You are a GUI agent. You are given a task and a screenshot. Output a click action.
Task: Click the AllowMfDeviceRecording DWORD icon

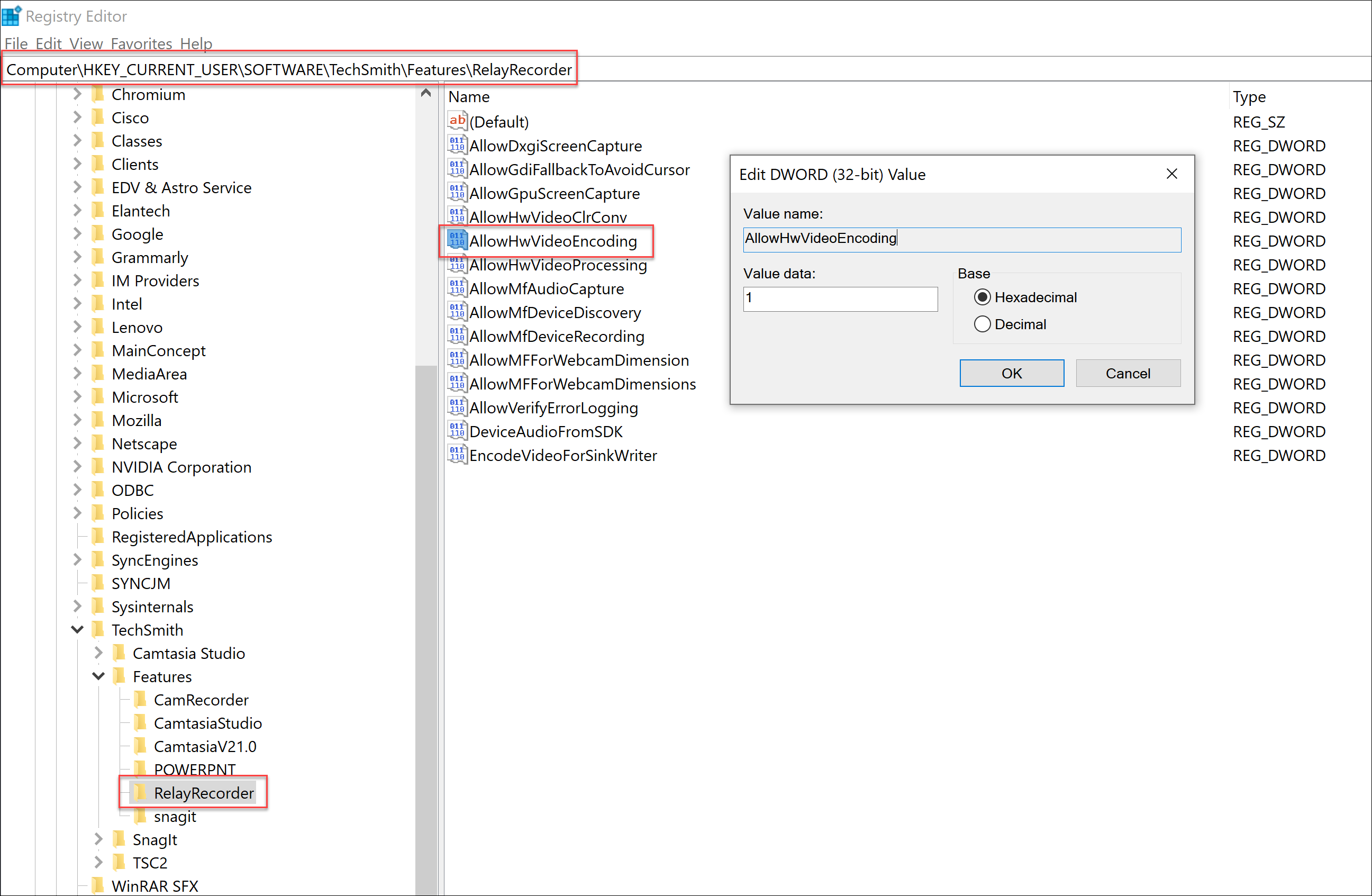457,335
